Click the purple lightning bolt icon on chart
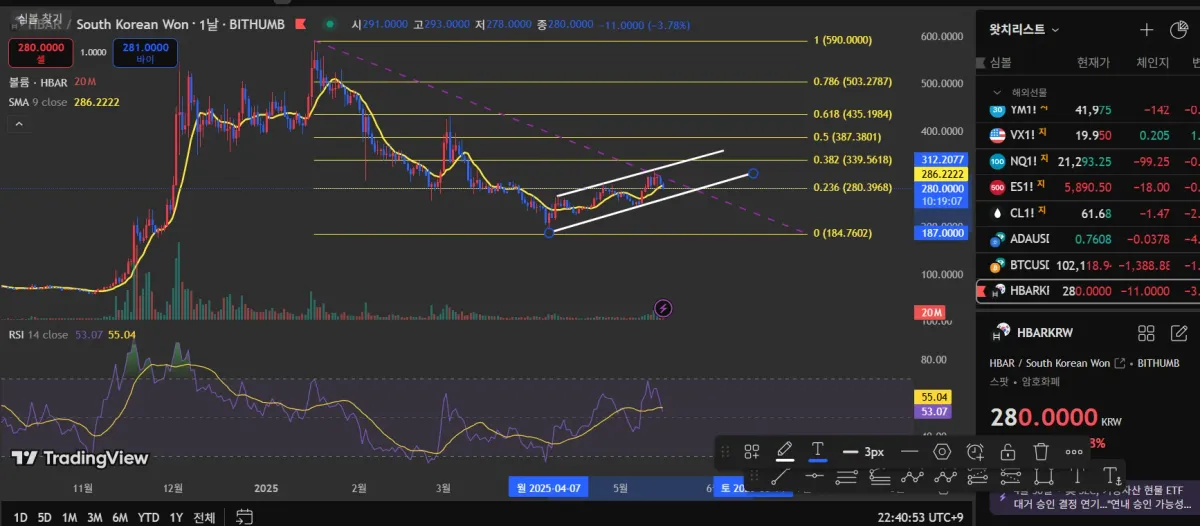1200x526 pixels. point(662,308)
